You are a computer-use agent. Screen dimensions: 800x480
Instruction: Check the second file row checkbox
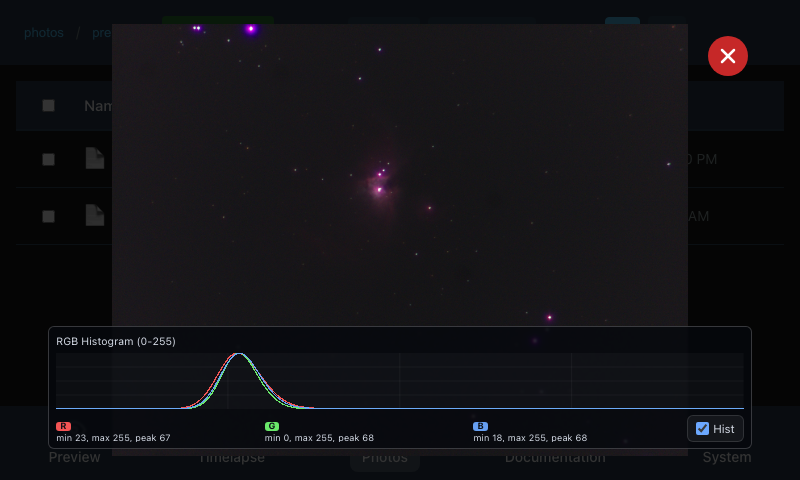coord(48,216)
